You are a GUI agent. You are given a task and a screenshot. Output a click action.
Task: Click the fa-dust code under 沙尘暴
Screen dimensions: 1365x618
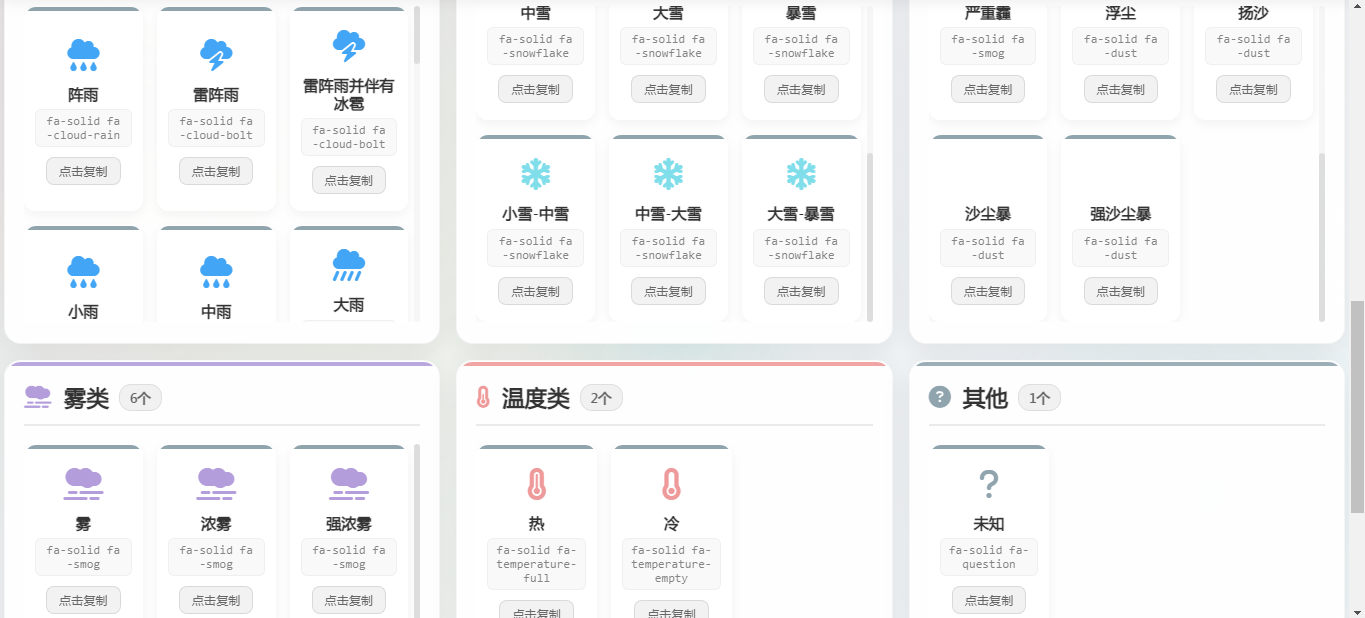pos(988,248)
